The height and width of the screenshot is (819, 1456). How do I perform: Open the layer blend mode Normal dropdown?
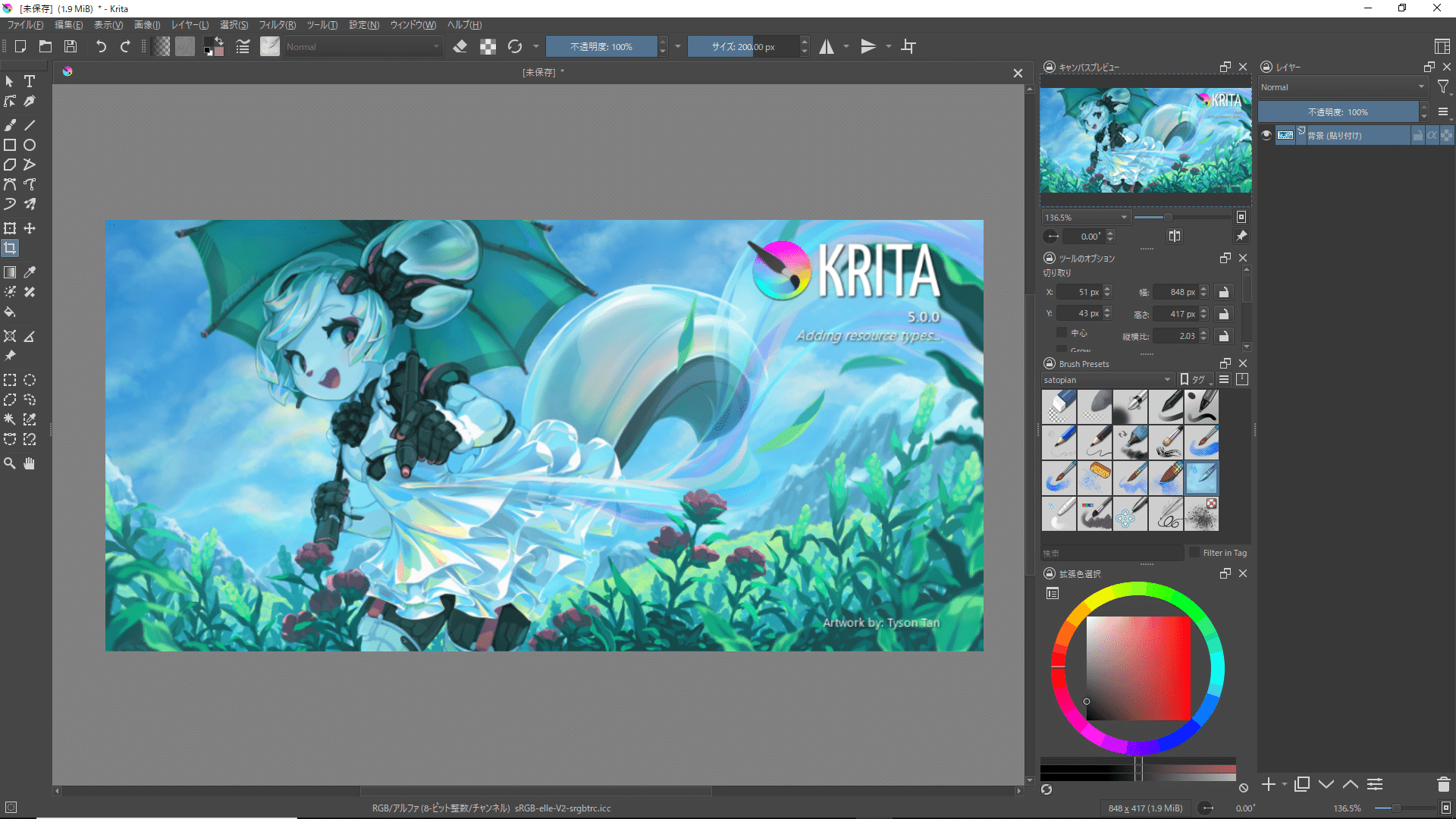1343,87
